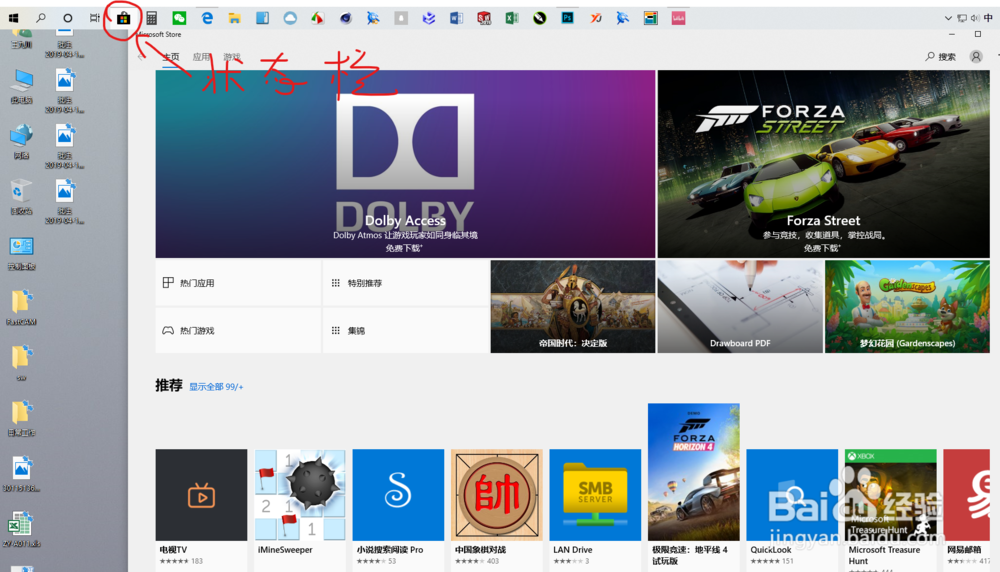Open Gardenscapes tile
1000x572 pixels.
[907, 306]
